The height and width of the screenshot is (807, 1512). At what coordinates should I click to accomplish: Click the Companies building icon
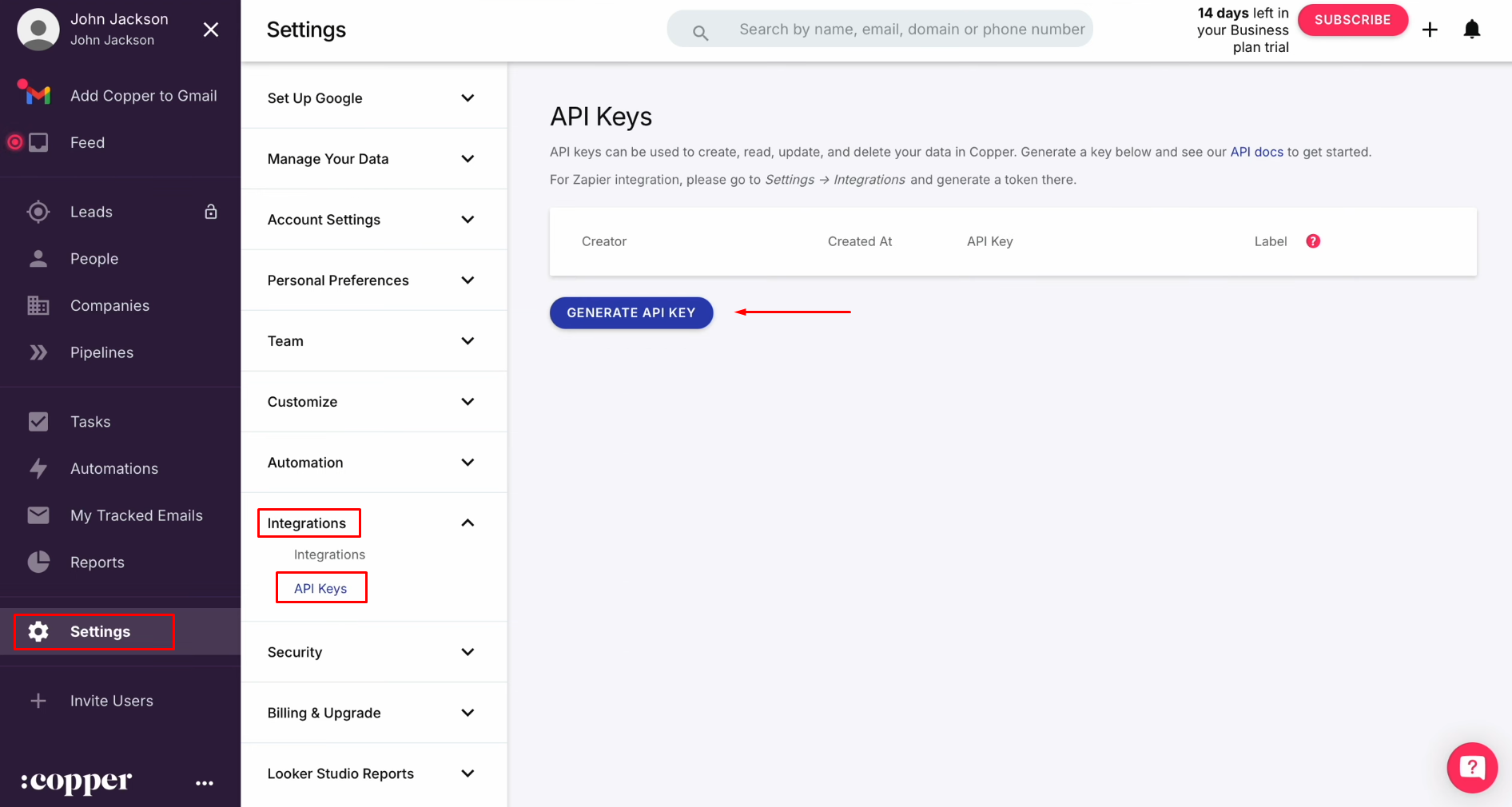[x=38, y=305]
